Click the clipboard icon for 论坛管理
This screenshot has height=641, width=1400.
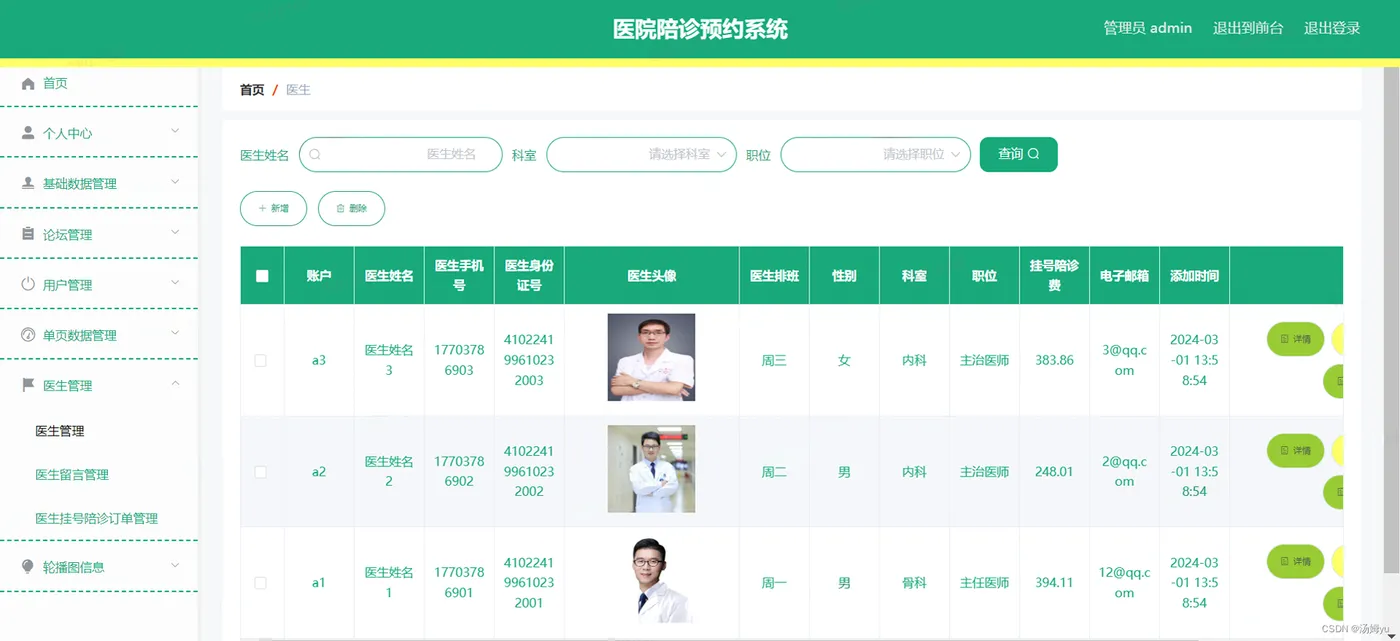click(x=28, y=234)
